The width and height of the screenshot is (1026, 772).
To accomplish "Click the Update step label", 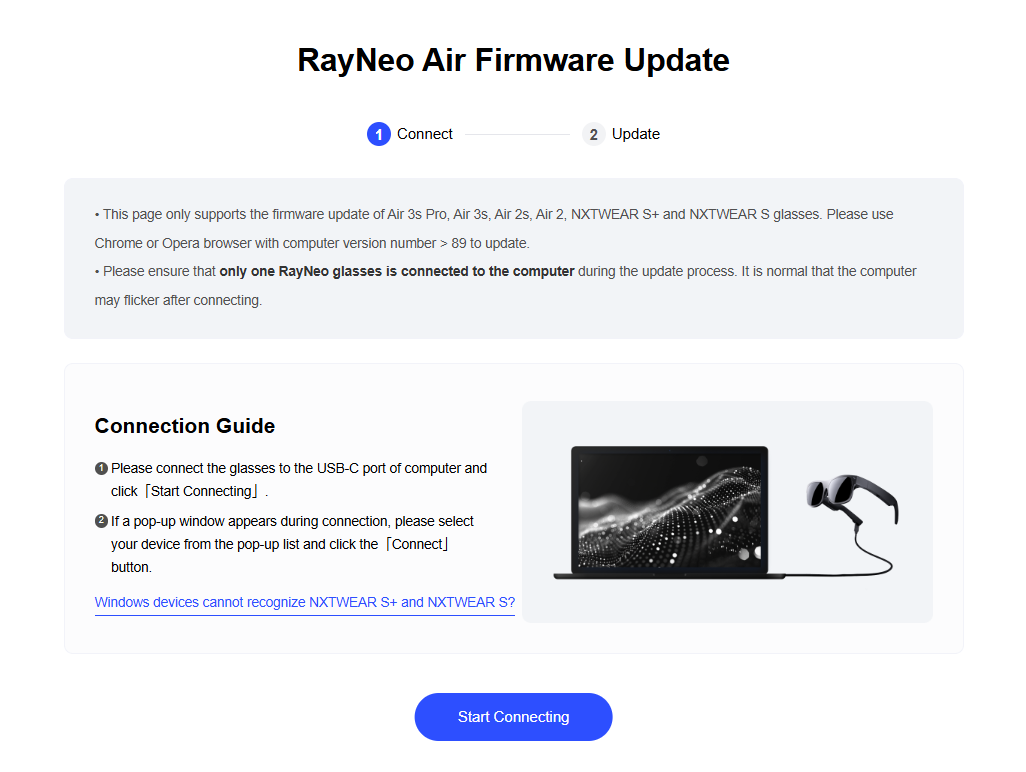I will pos(635,134).
